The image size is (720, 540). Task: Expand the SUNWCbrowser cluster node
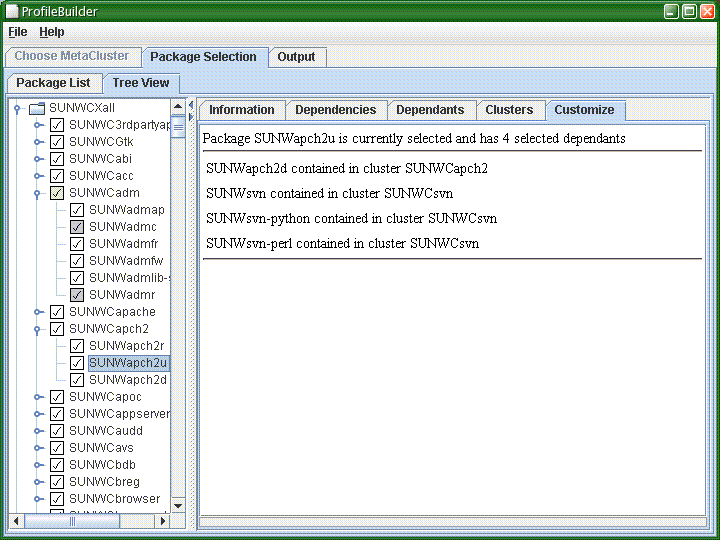point(39,499)
